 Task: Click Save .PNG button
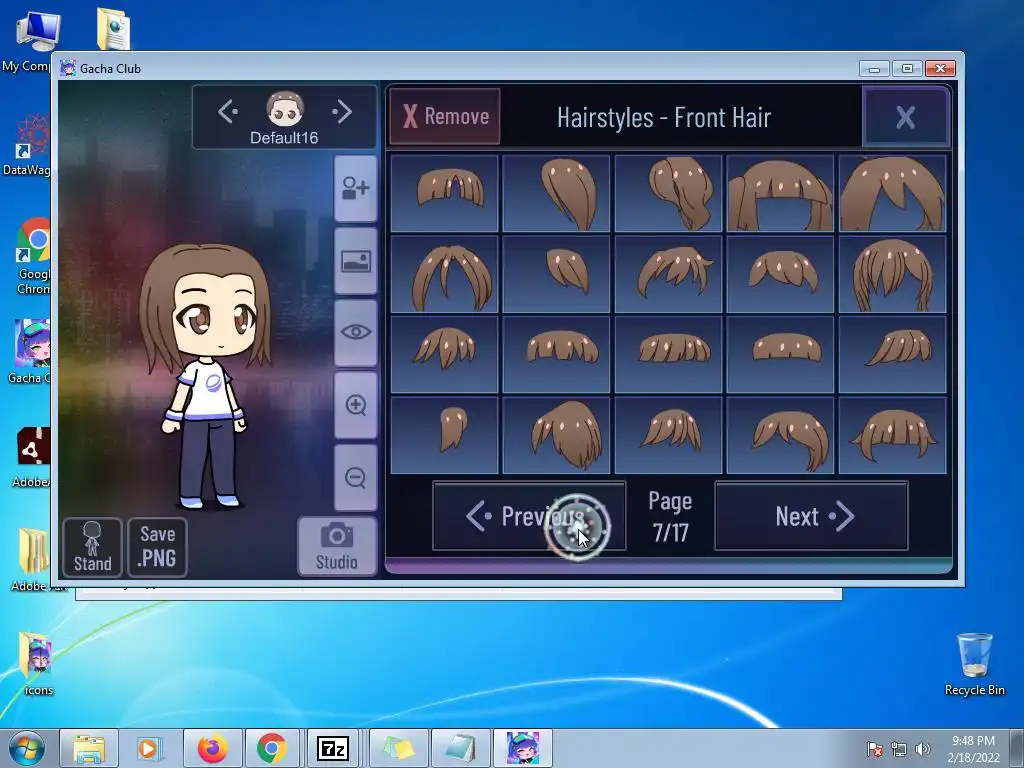(157, 547)
